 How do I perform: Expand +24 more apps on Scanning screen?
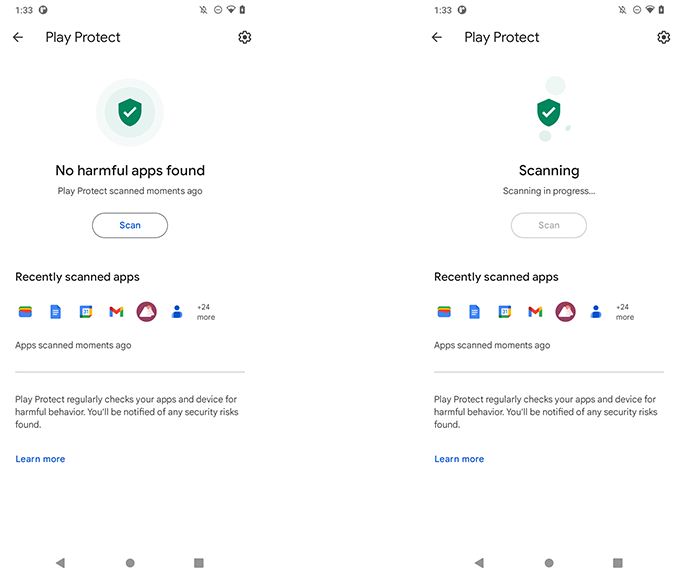click(x=625, y=312)
